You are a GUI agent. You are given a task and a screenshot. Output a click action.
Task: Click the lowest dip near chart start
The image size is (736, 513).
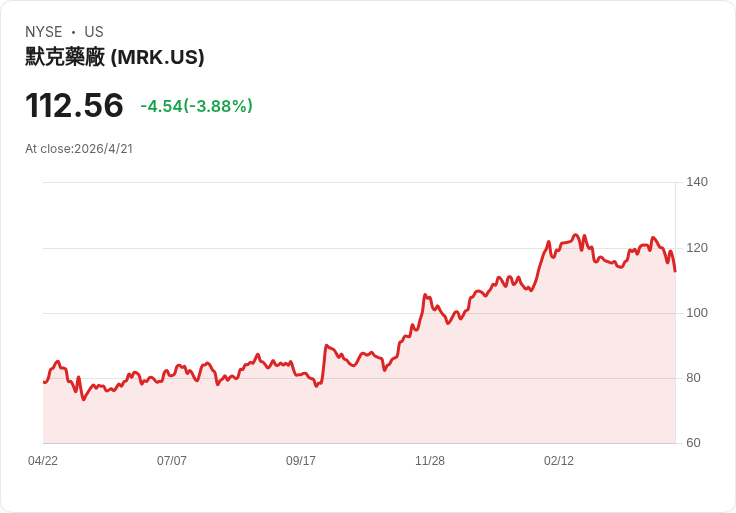[84, 399]
